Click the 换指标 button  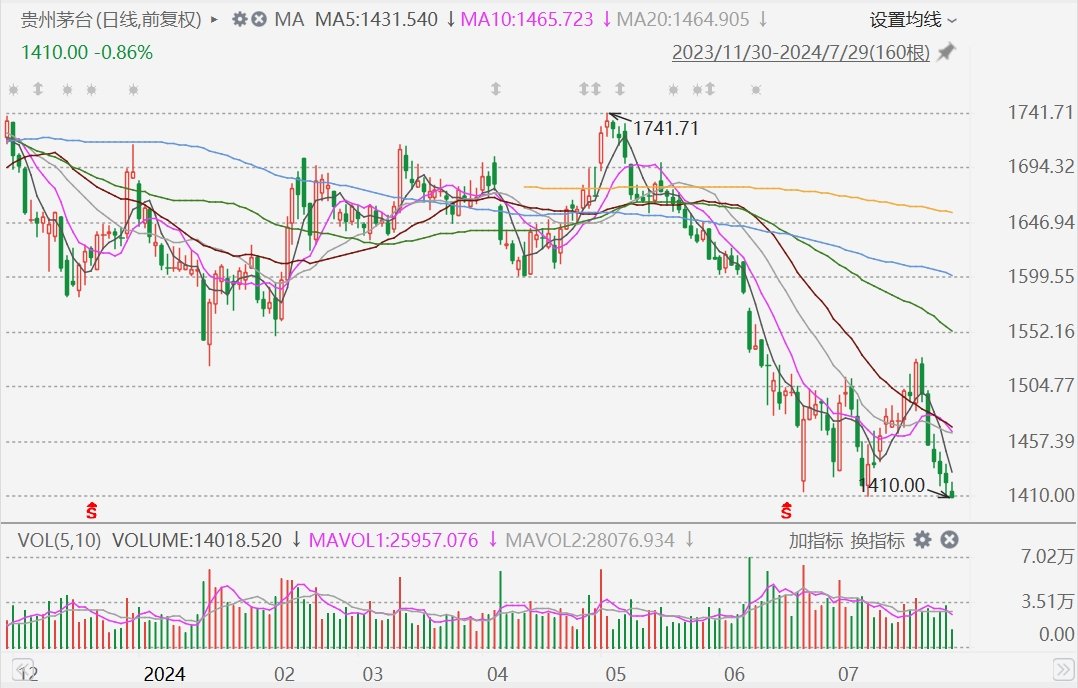tap(877, 540)
